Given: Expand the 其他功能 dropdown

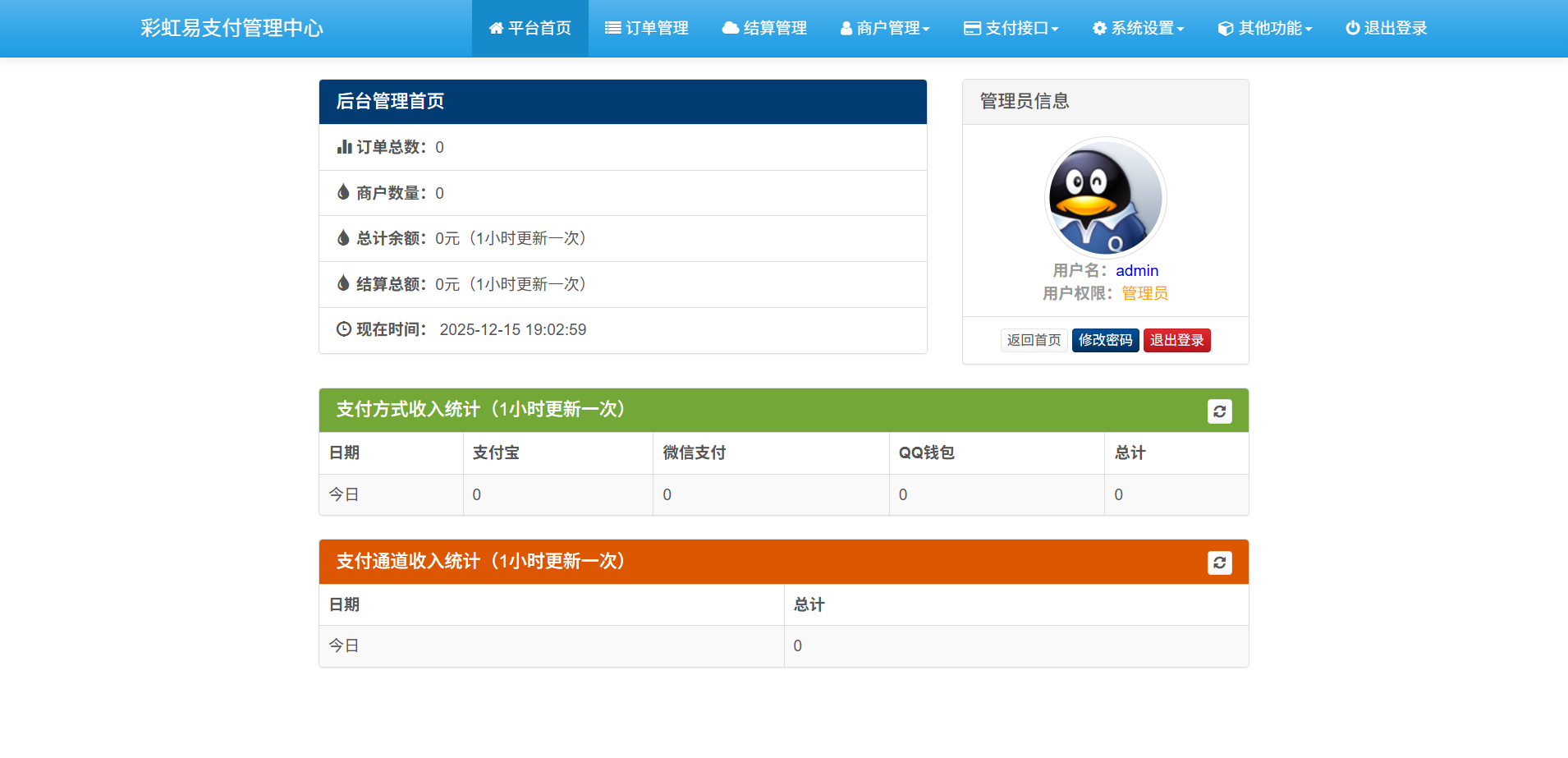Looking at the screenshot, I should click(x=1265, y=27).
